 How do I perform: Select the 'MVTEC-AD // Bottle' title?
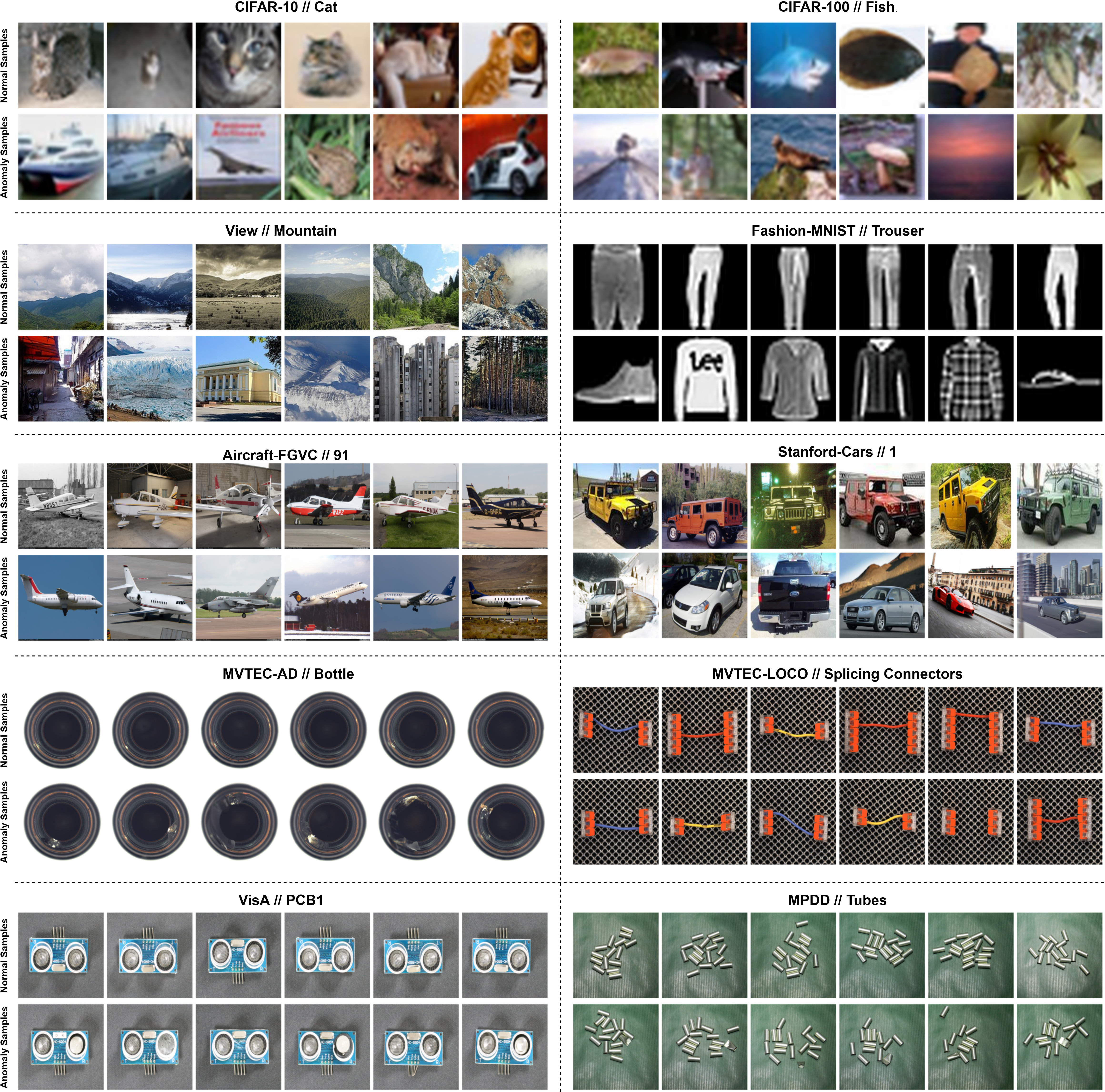(x=288, y=674)
